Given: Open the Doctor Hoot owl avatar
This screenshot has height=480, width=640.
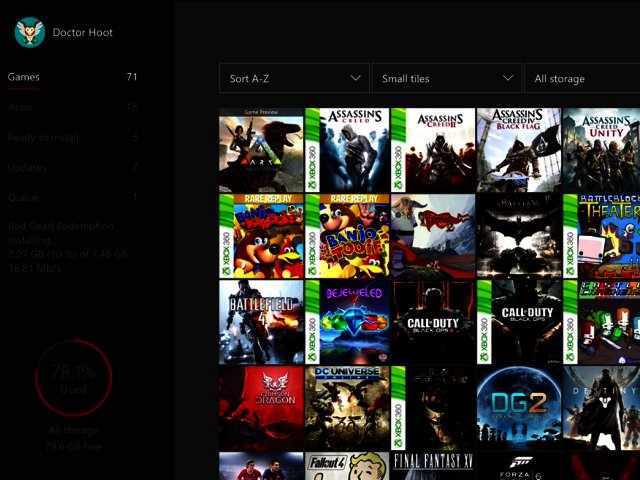Looking at the screenshot, I should [x=30, y=32].
